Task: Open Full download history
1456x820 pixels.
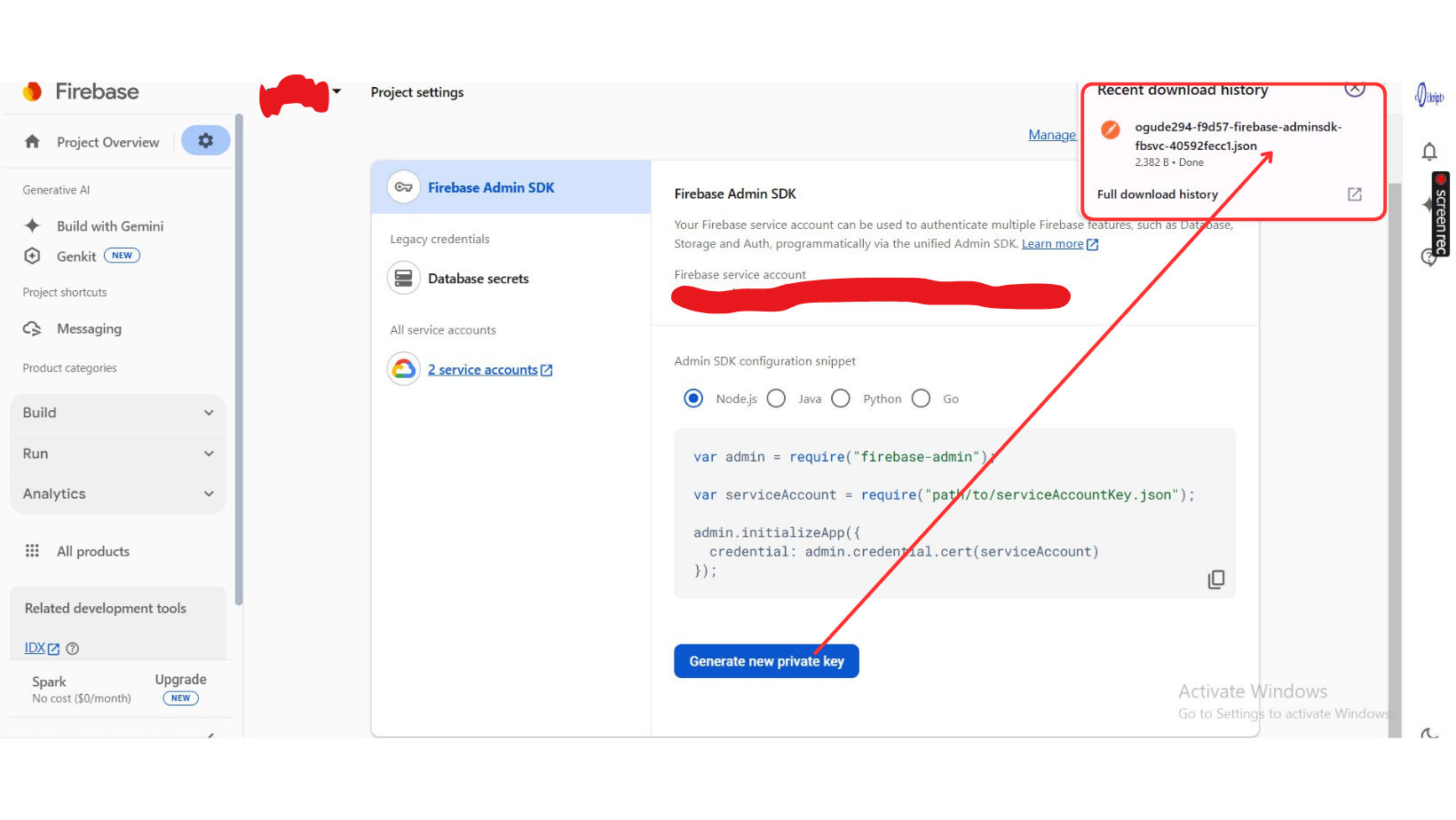Action: click(1158, 194)
